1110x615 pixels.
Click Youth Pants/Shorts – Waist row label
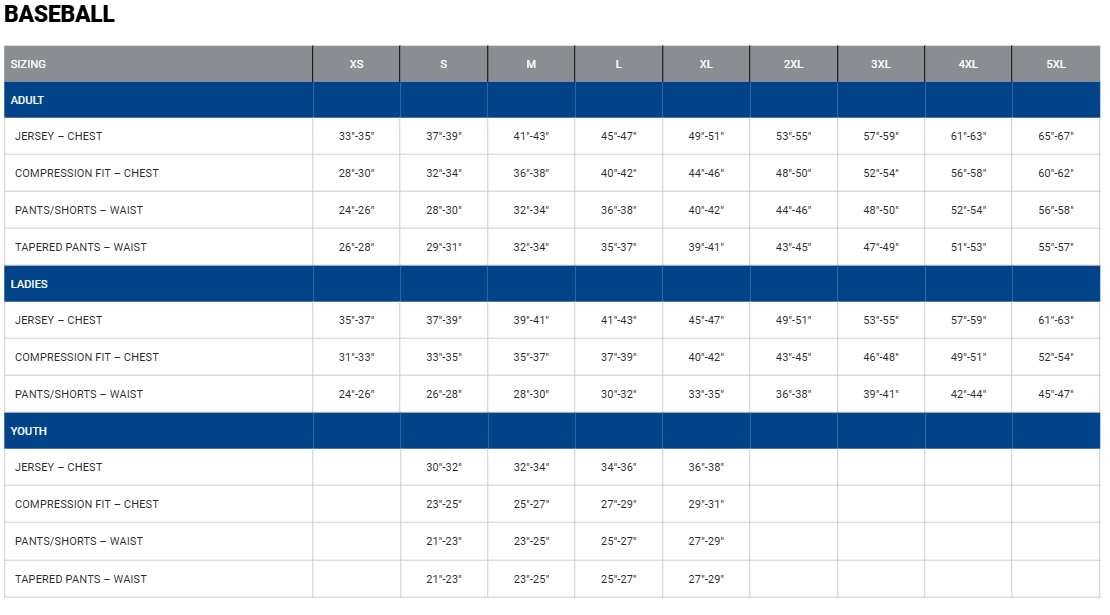[79, 541]
